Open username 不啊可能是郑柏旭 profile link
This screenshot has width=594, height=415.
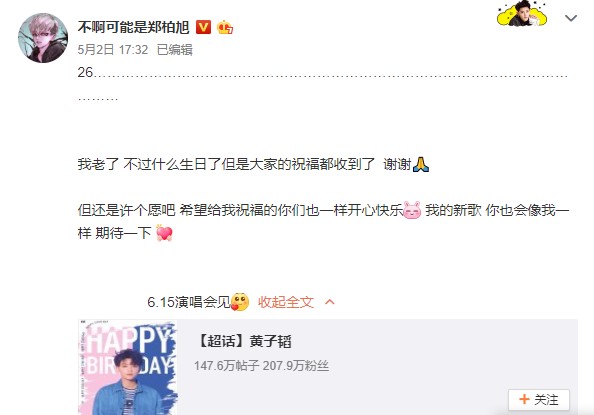click(133, 27)
